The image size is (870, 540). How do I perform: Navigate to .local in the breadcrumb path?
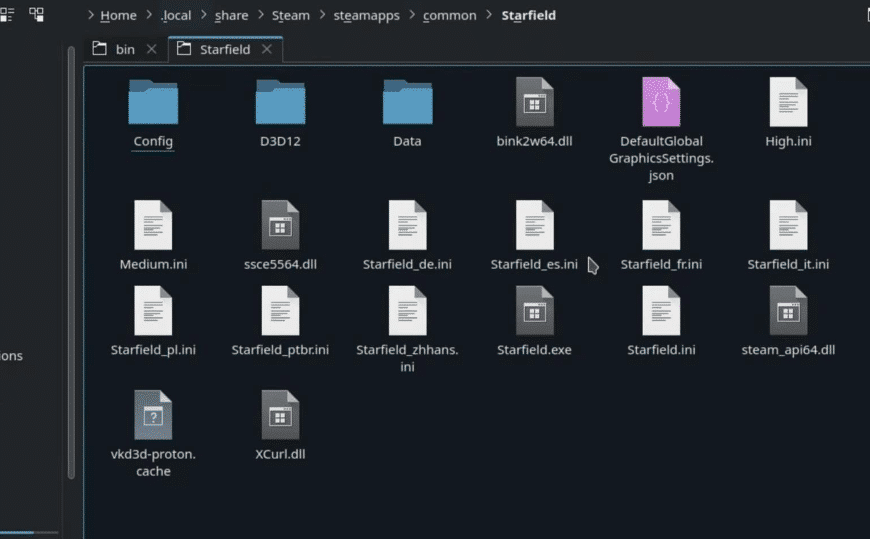pos(176,16)
